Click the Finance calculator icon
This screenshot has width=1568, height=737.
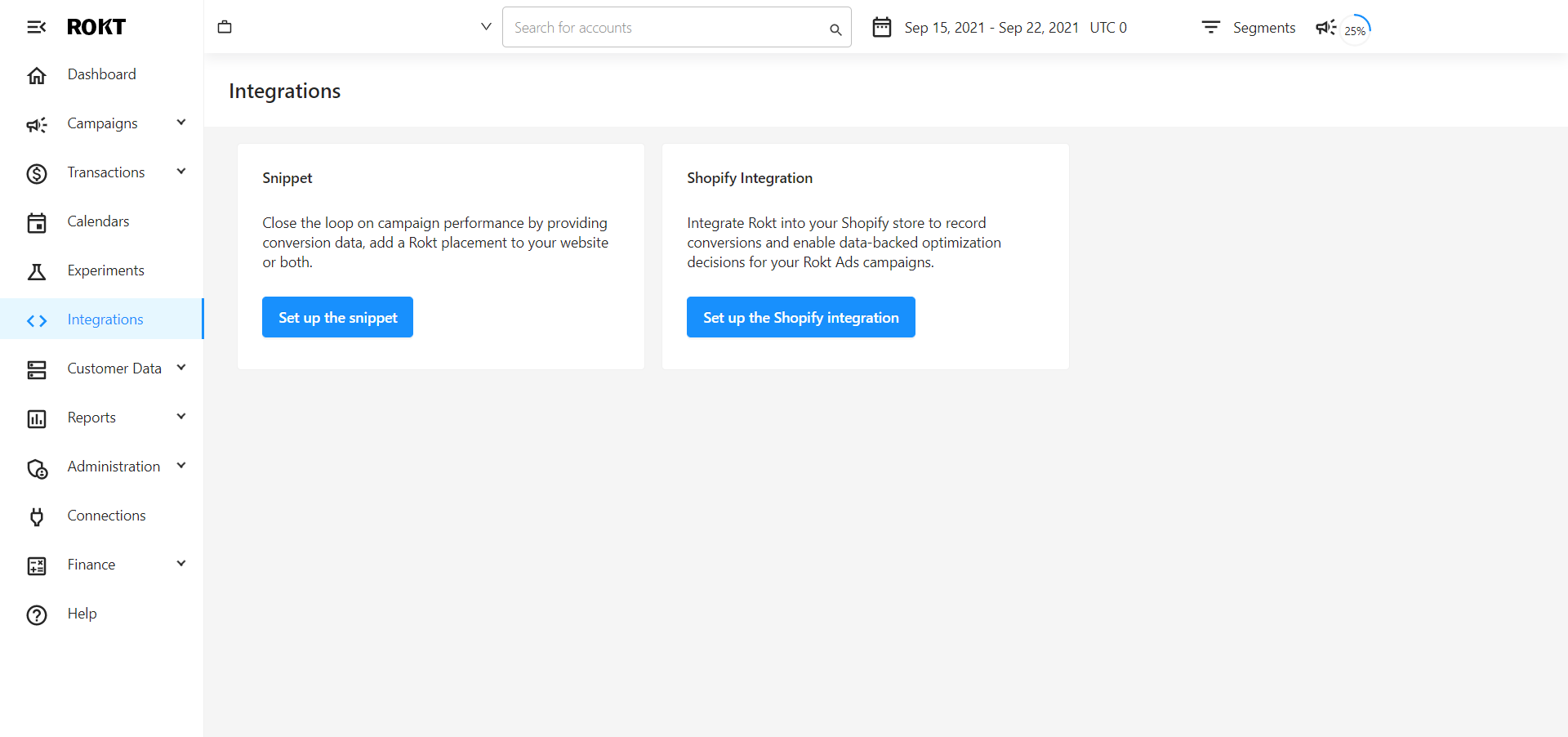pos(37,565)
